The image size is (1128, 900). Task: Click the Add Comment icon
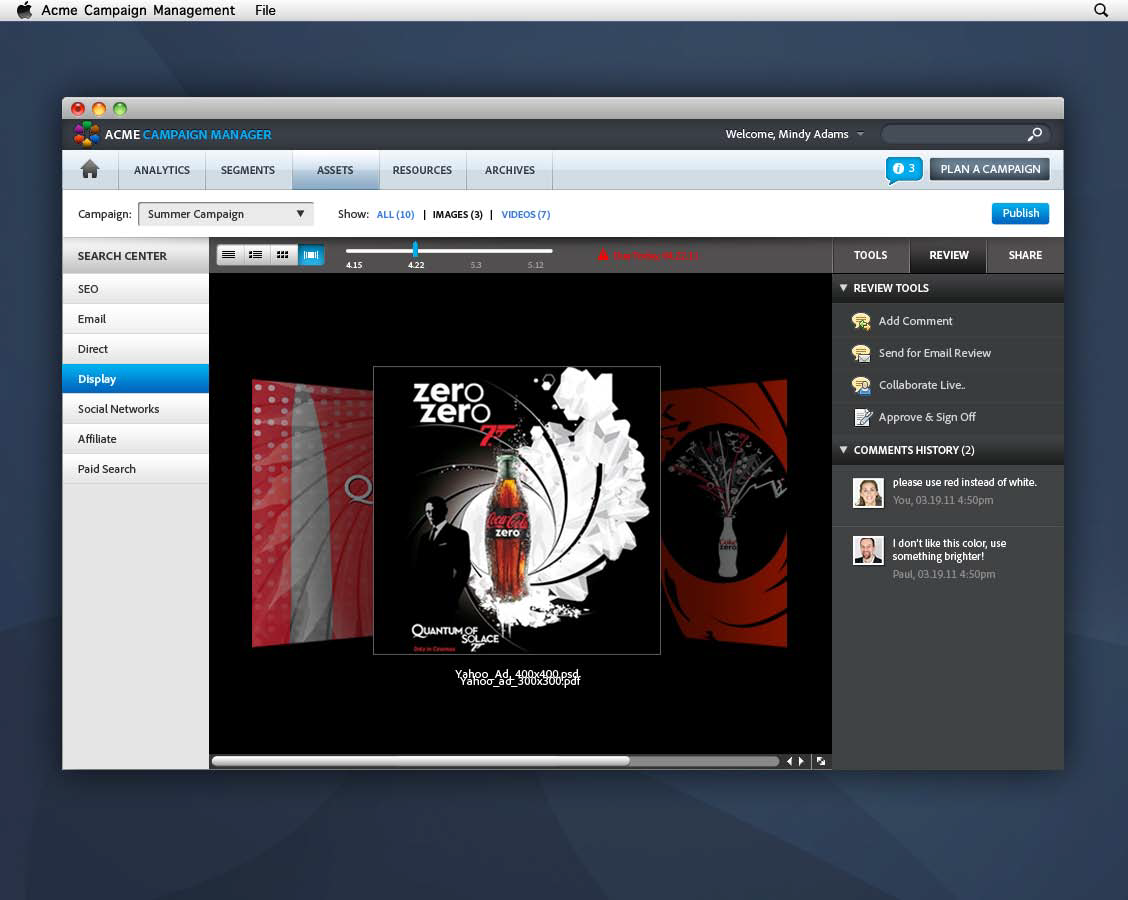pyautogui.click(x=861, y=321)
